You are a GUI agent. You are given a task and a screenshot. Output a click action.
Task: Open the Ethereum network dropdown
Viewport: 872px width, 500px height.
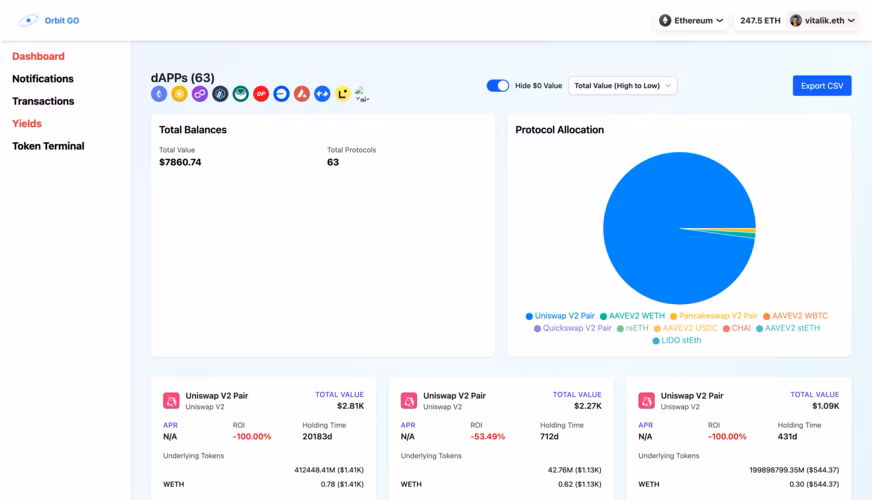[691, 20]
